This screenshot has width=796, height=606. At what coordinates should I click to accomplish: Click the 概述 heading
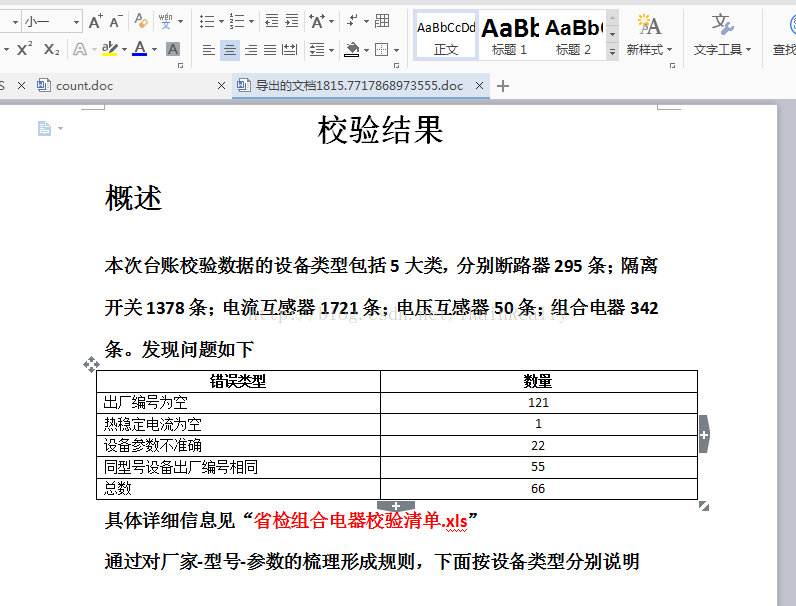click(x=134, y=197)
